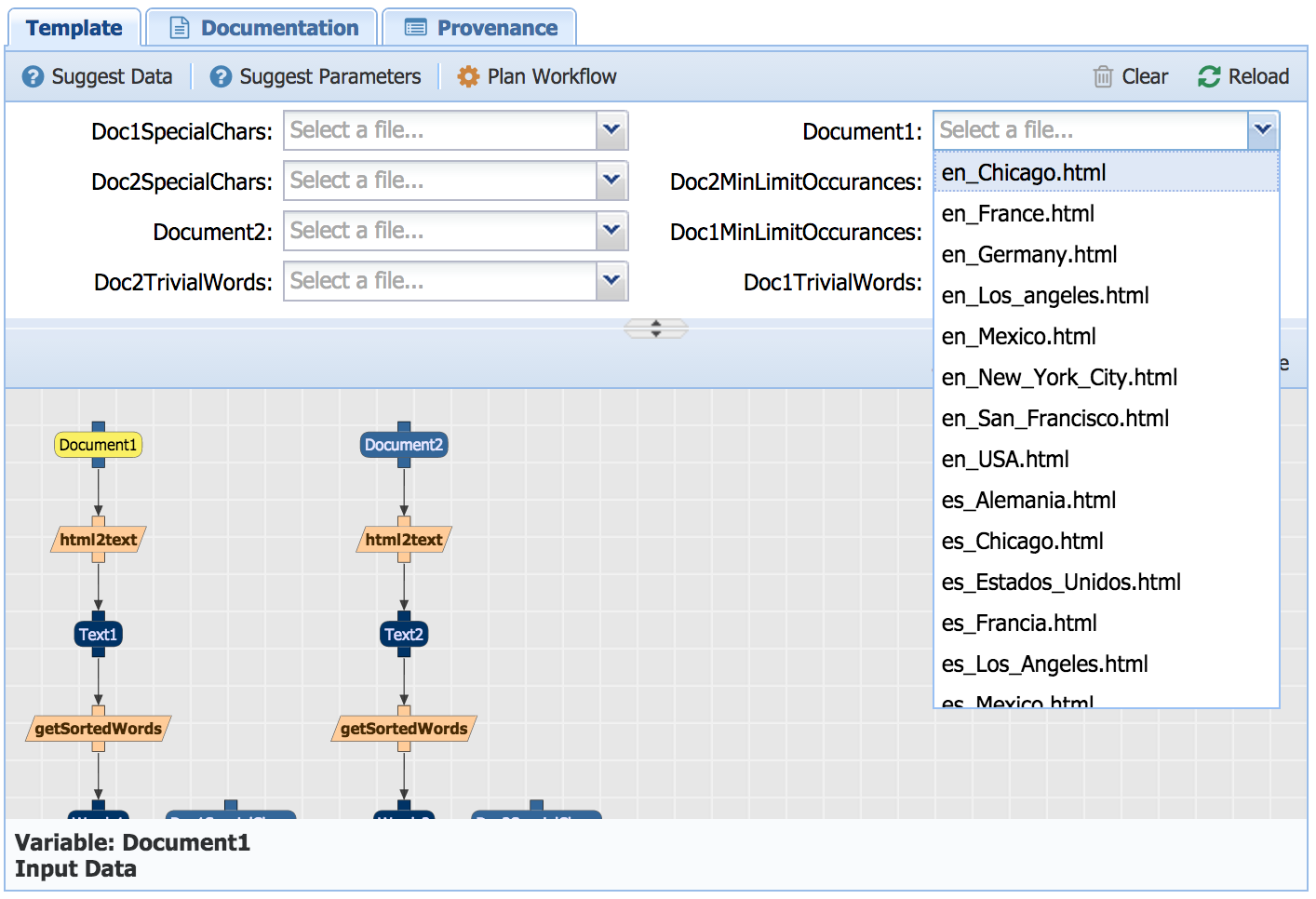
Task: Click the Clear trash can icon
Action: click(1103, 76)
